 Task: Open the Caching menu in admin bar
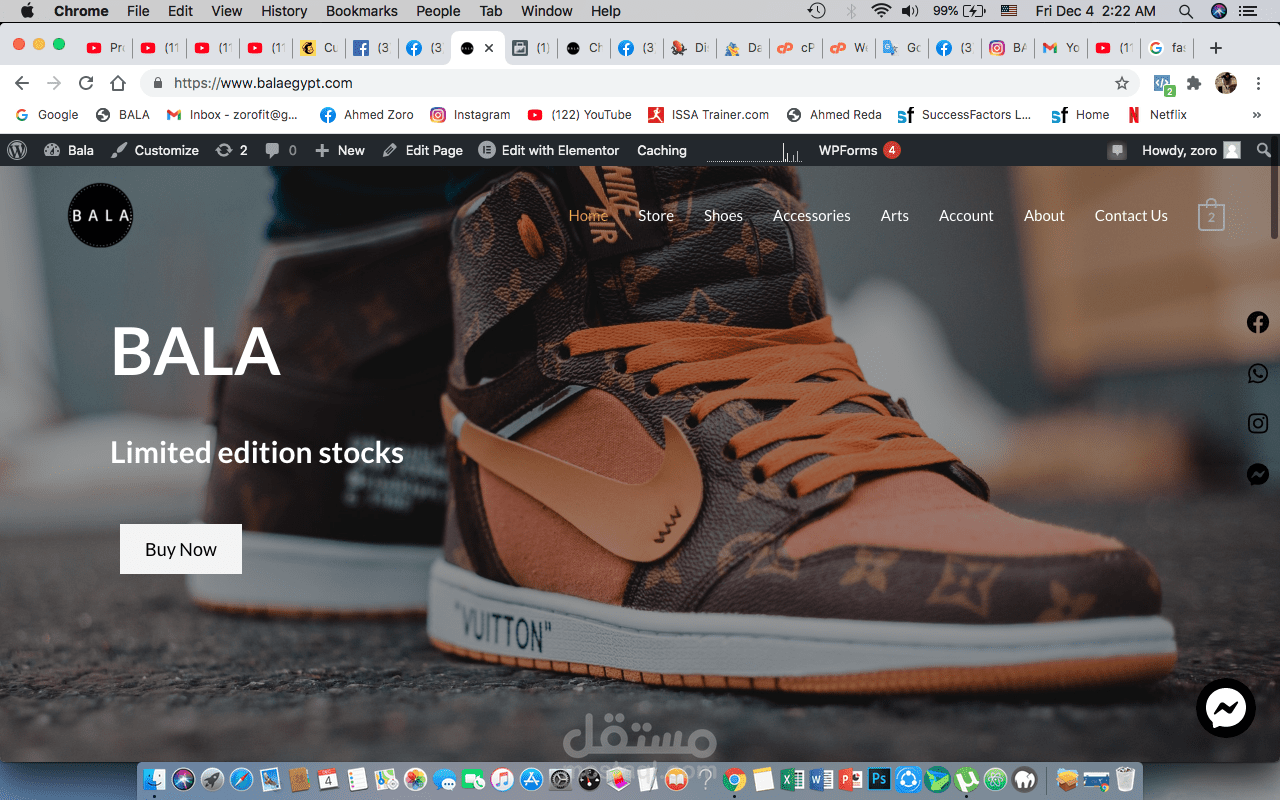coord(662,150)
